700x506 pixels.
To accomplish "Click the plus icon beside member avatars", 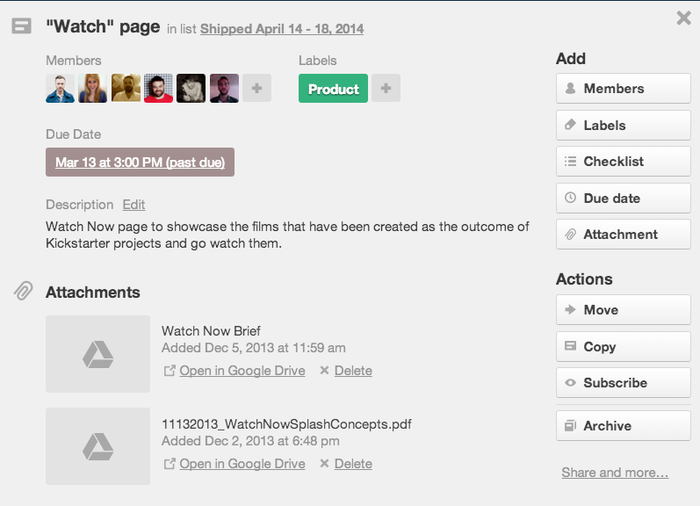I will click(x=257, y=88).
